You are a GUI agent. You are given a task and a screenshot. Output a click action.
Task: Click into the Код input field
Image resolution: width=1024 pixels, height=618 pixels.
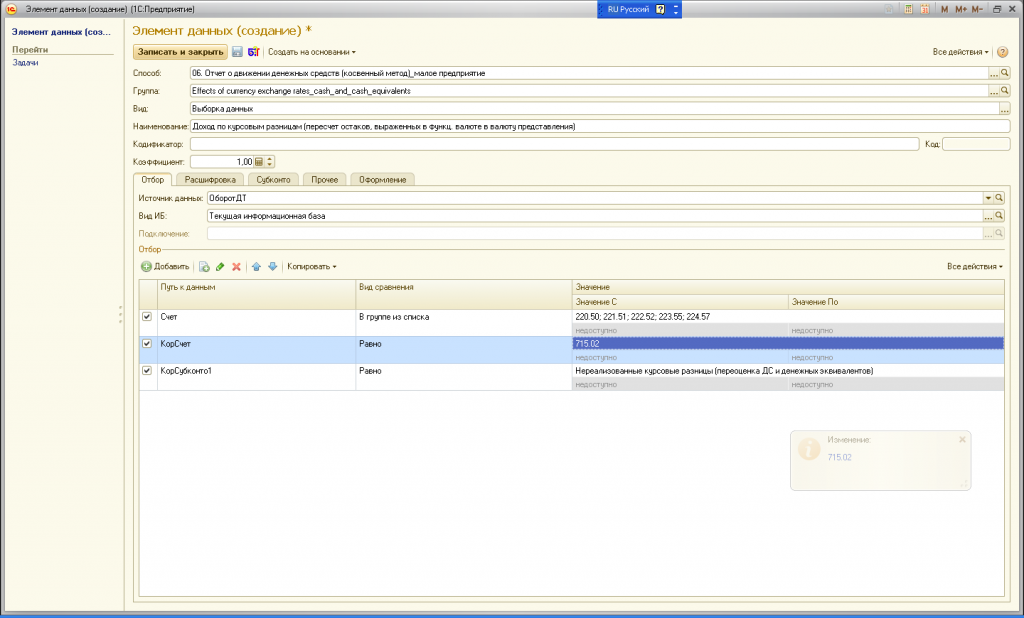[x=976, y=144]
